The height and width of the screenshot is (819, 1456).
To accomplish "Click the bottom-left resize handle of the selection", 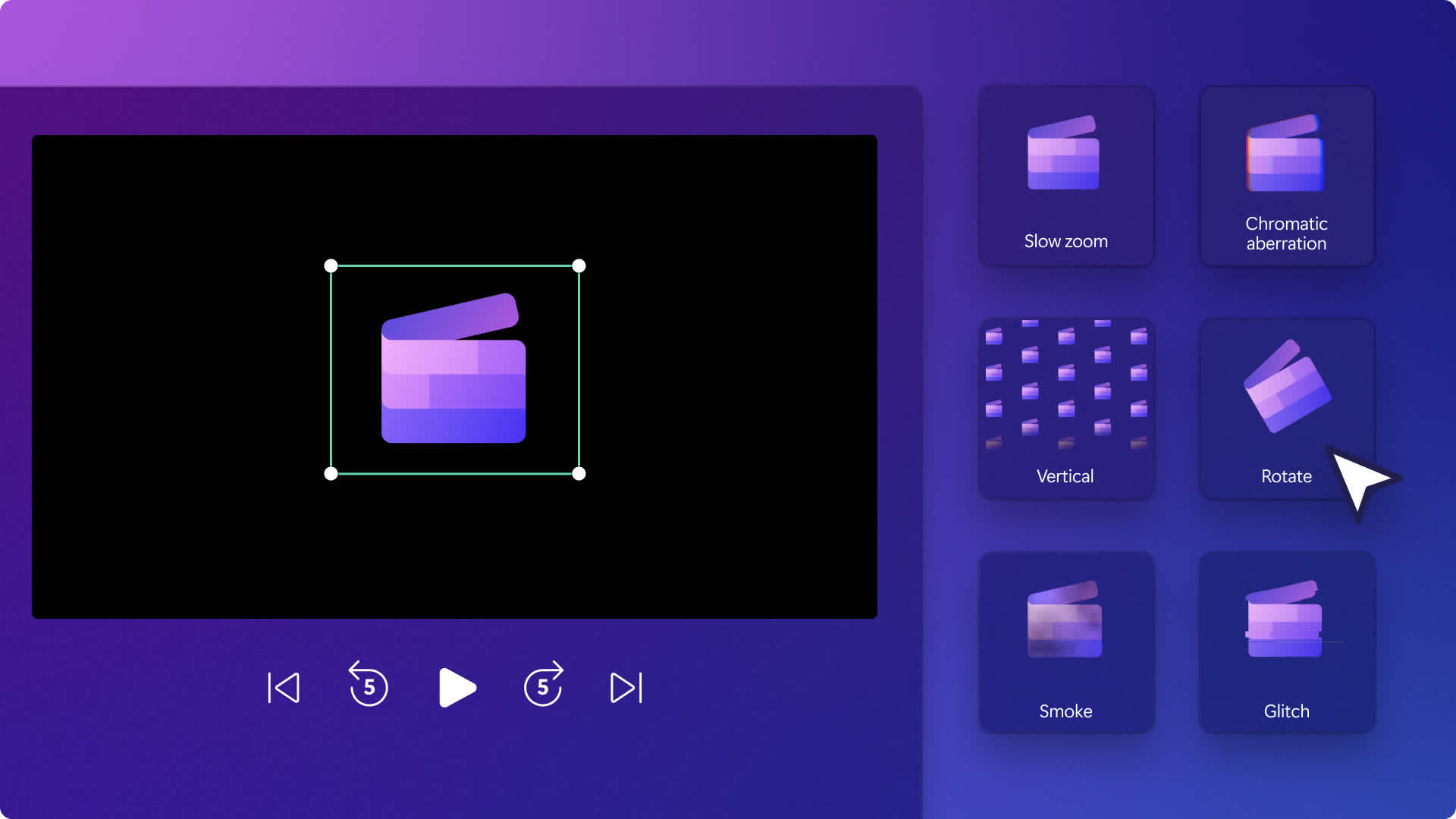I will tap(331, 474).
